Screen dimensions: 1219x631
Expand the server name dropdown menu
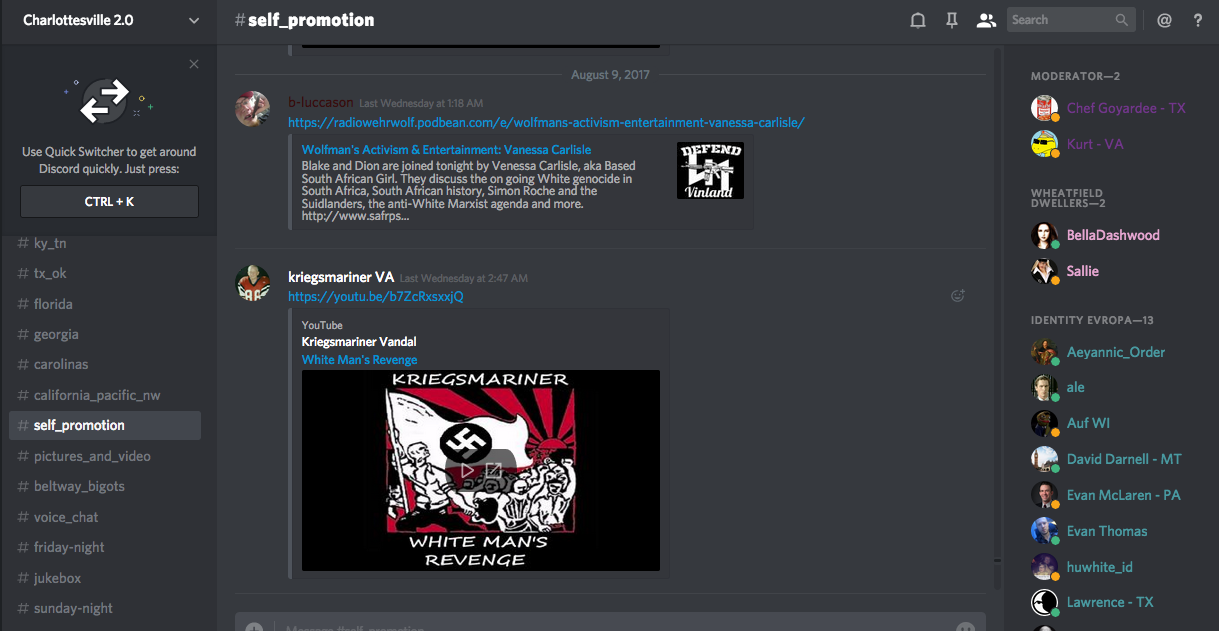(193, 20)
